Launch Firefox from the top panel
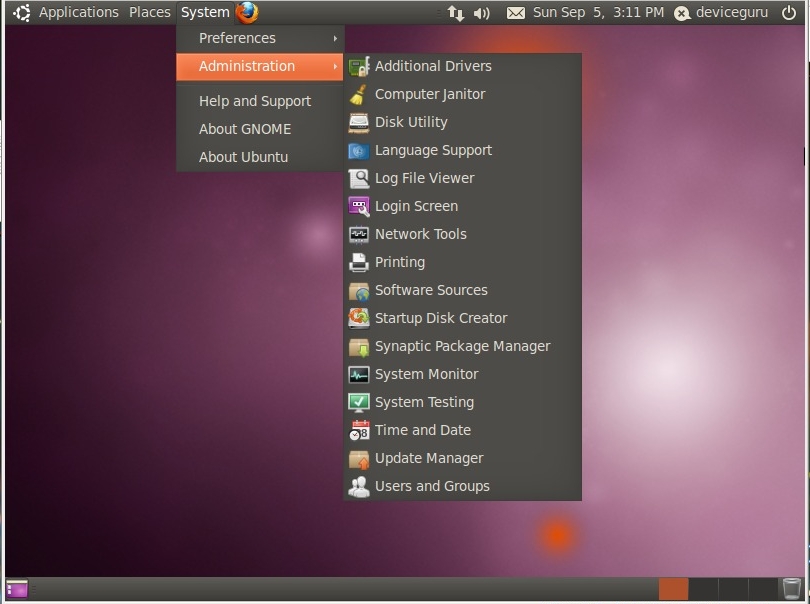This screenshot has height=604, width=810. tap(247, 12)
